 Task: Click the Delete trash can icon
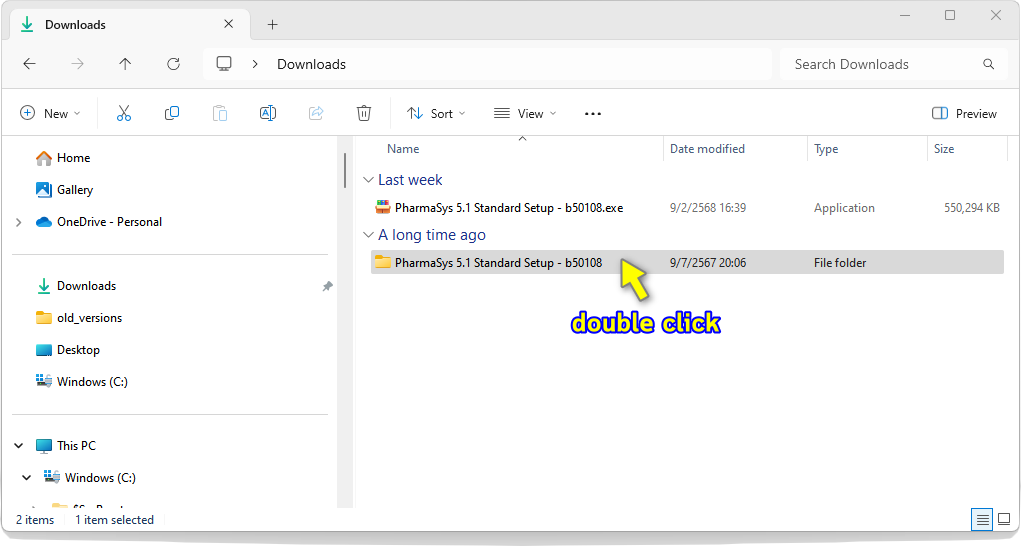364,113
